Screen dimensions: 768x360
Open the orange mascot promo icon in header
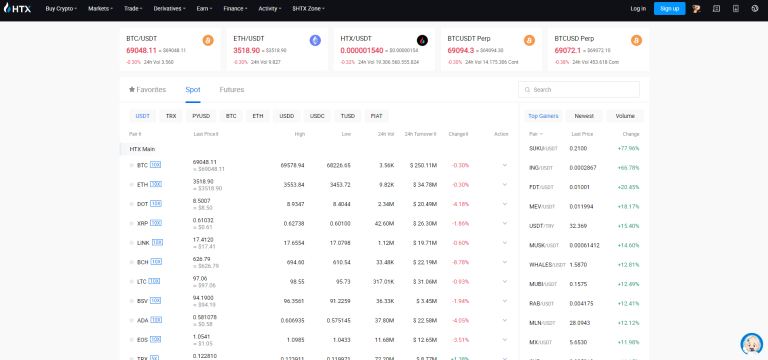pyautogui.click(x=696, y=8)
